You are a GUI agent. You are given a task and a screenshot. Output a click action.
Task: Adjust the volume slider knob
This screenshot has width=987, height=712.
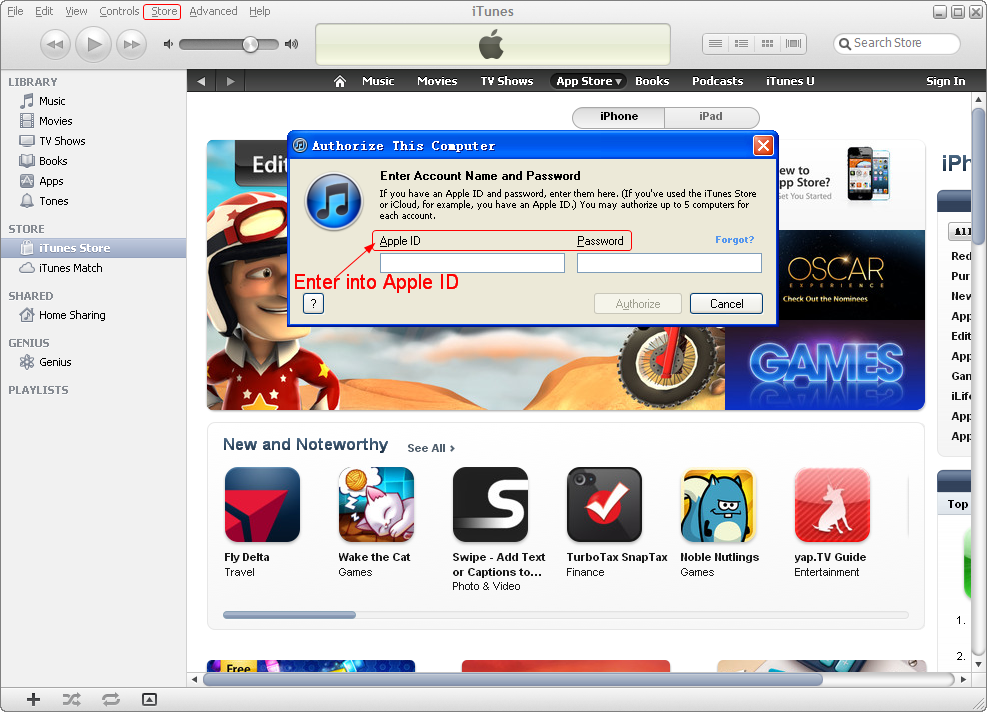pyautogui.click(x=251, y=44)
